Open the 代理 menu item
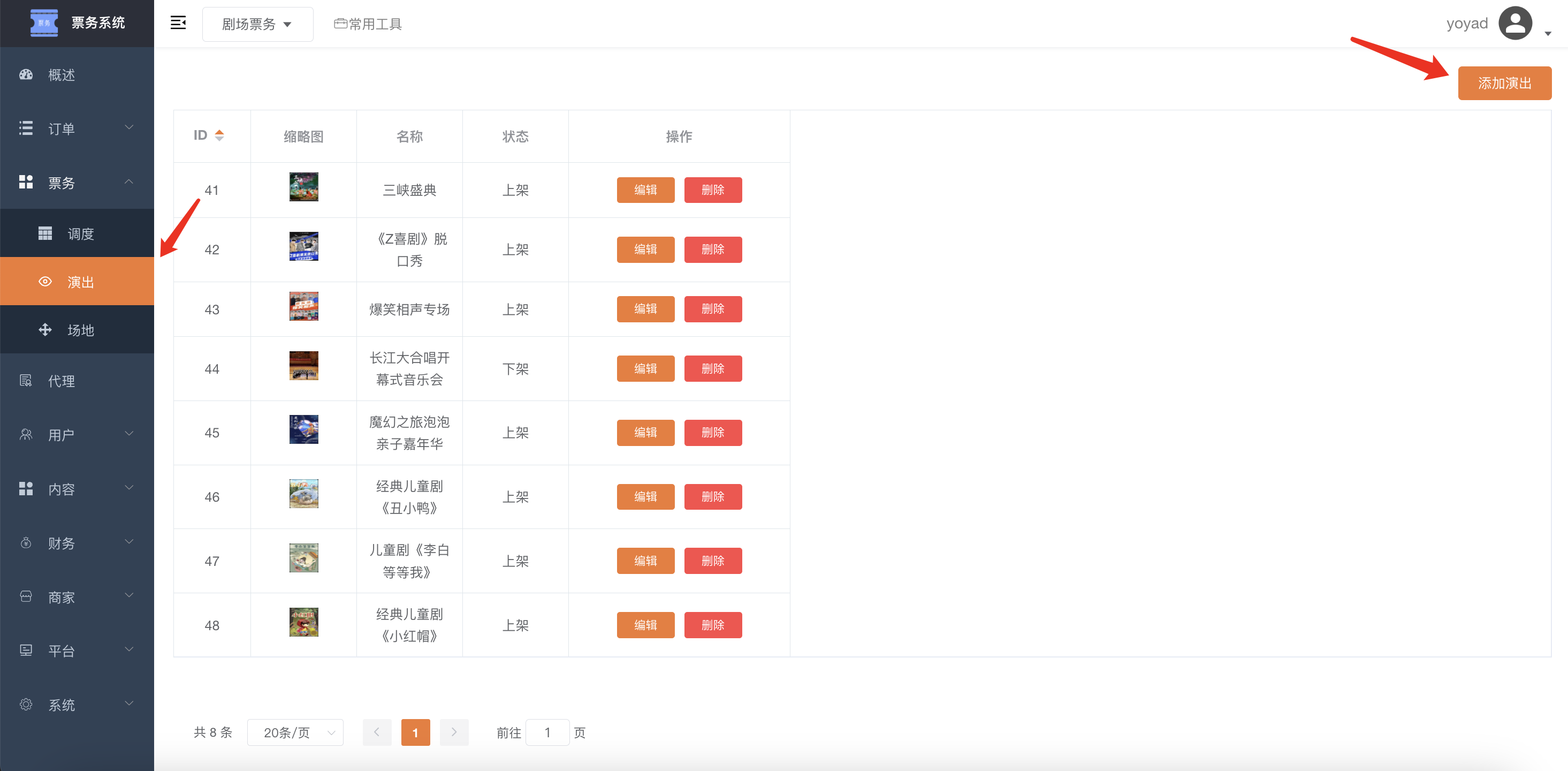 pyautogui.click(x=77, y=381)
